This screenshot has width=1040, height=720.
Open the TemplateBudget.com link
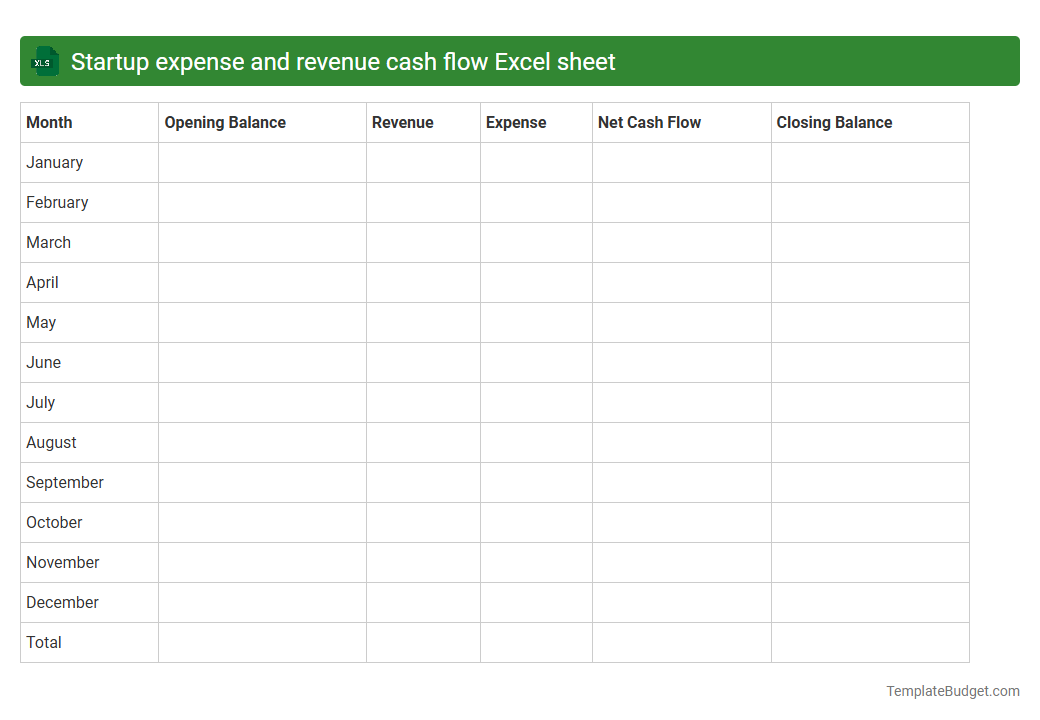(952, 690)
